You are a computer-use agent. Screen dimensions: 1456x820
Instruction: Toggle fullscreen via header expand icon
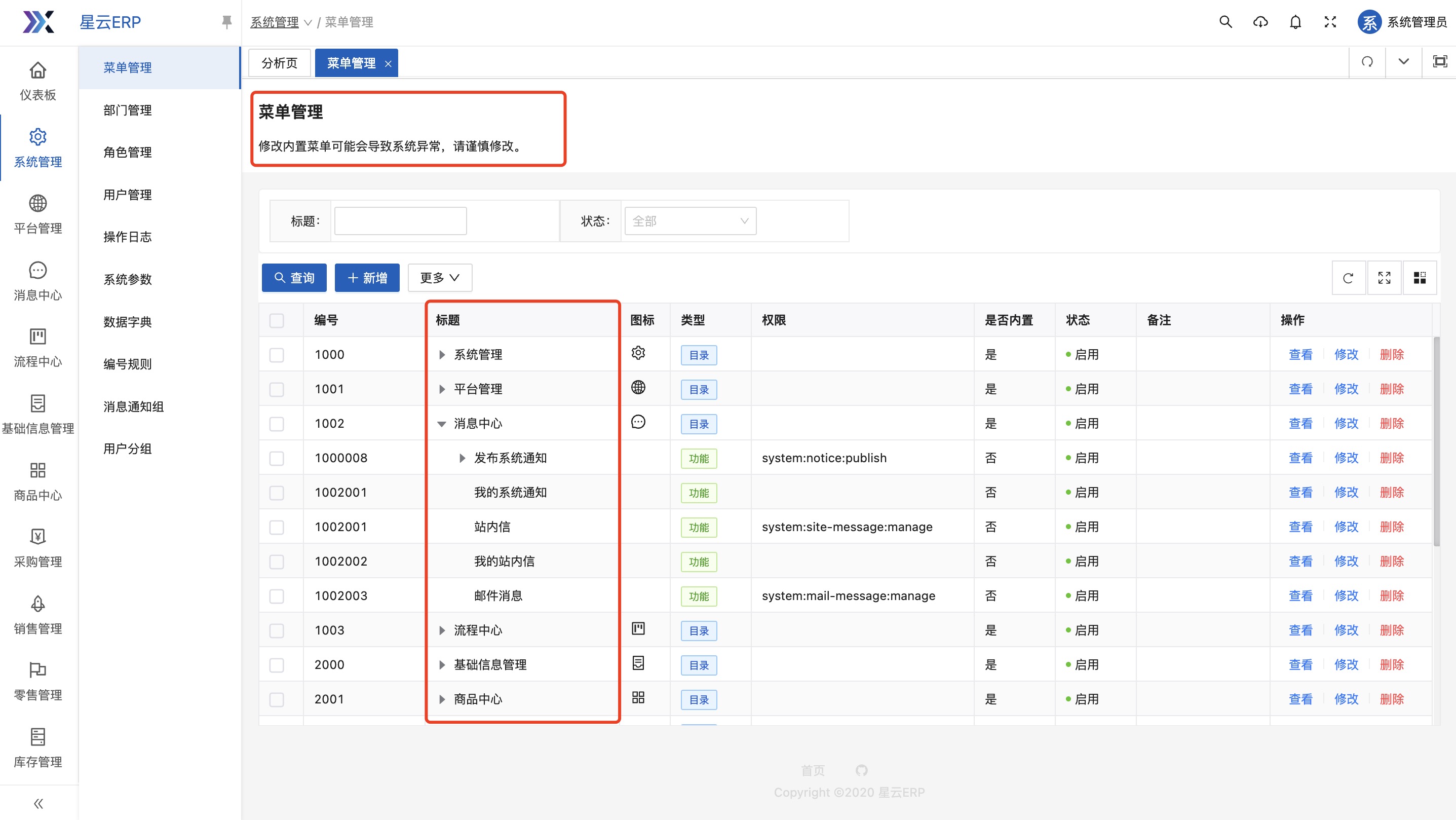1330,22
